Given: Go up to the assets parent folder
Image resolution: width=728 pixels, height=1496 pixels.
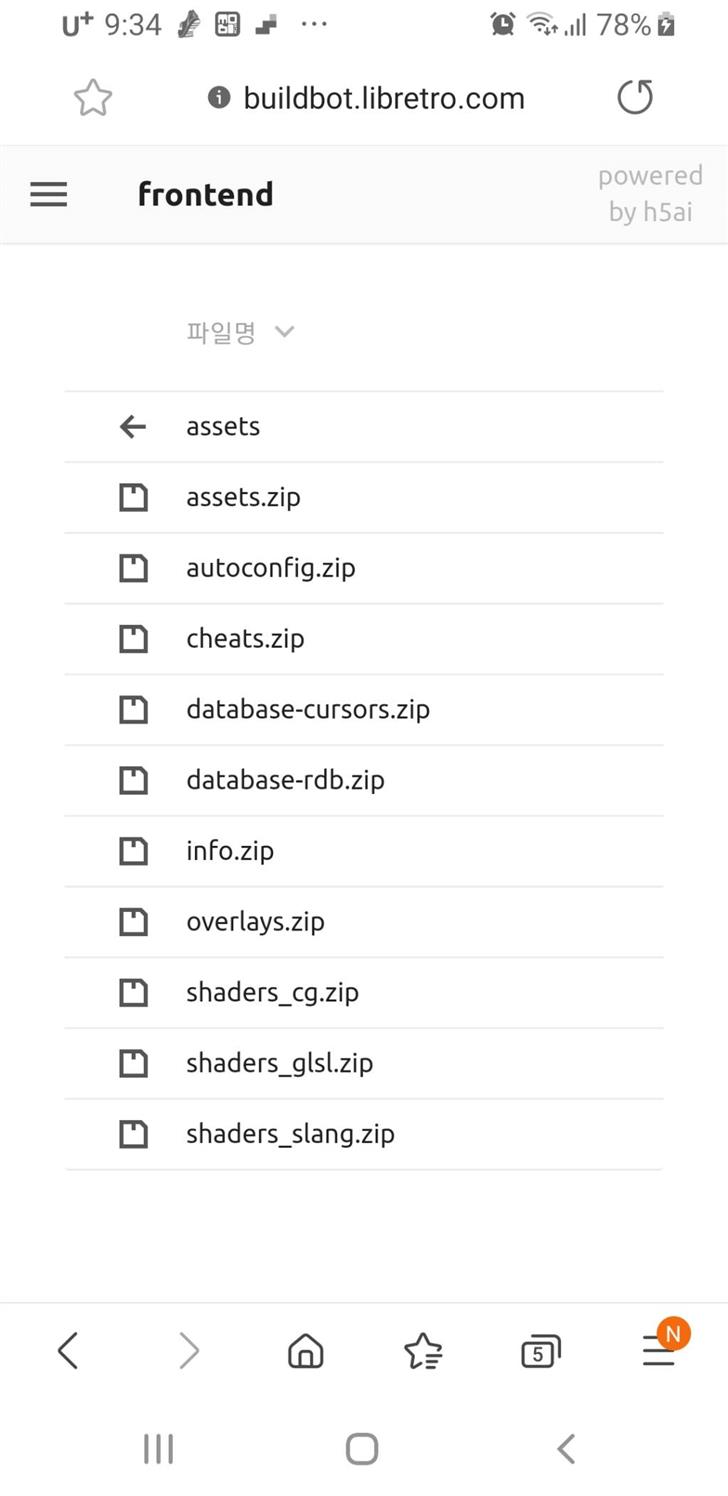Looking at the screenshot, I should [364, 427].
